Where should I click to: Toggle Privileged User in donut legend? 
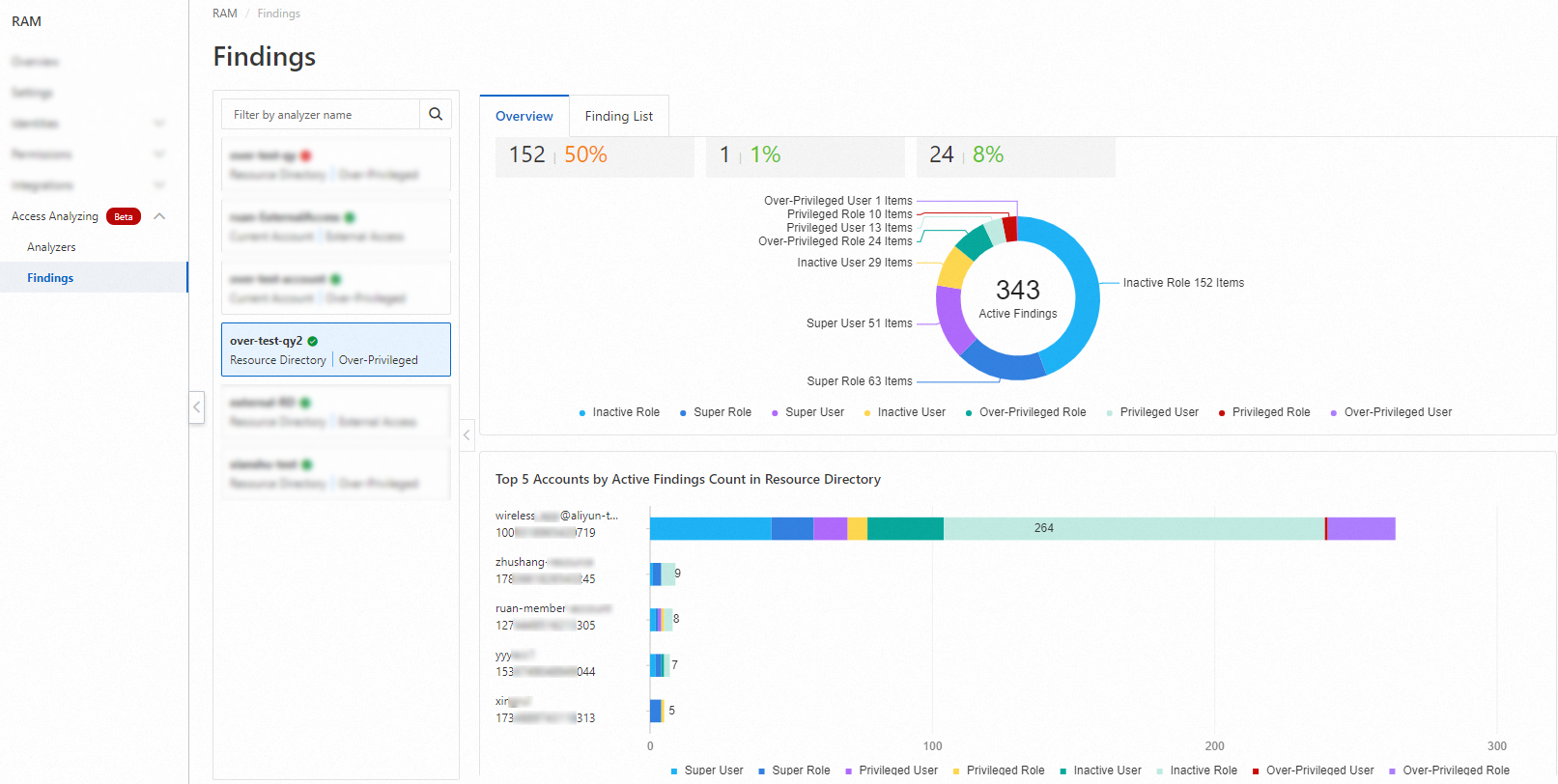click(1152, 412)
